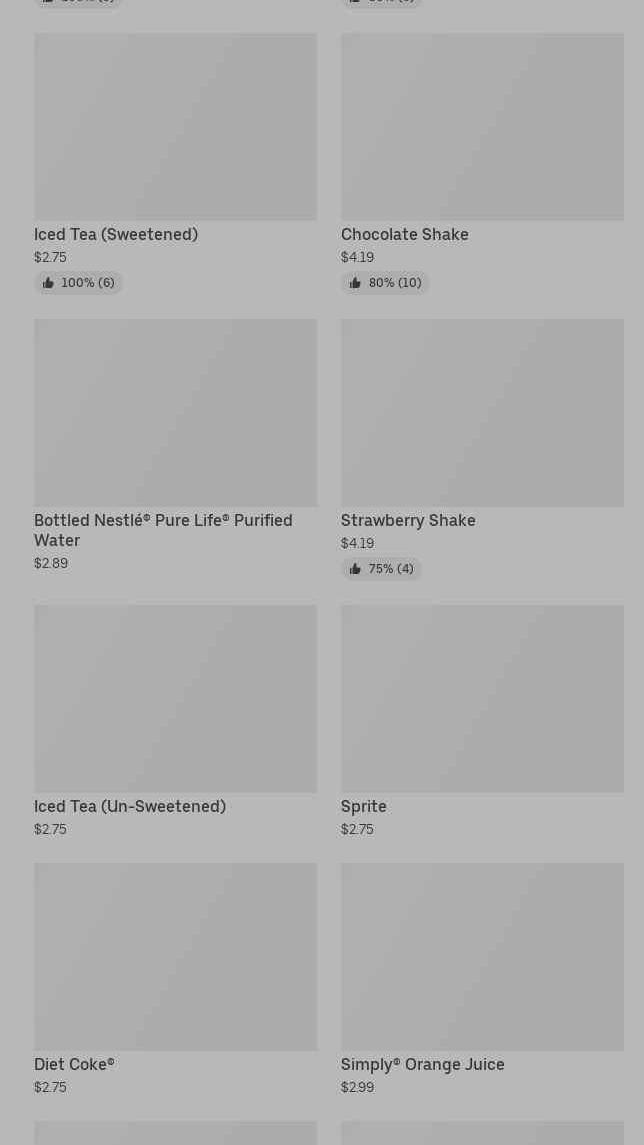644x1145 pixels.
Task: Click the Sprite item name
Action: pyautogui.click(x=364, y=807)
